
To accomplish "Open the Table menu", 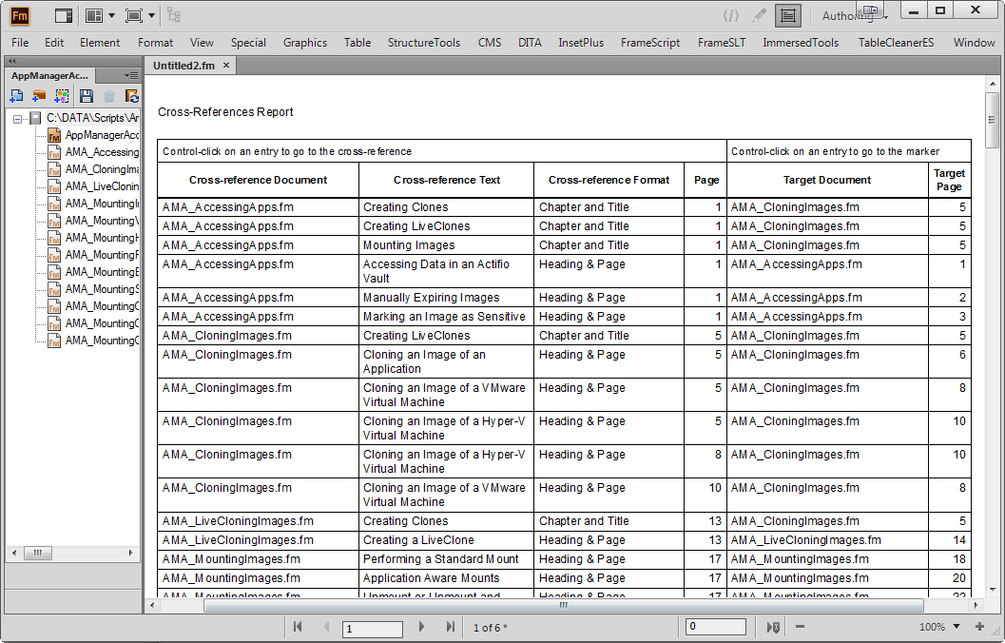I will pyautogui.click(x=357, y=43).
